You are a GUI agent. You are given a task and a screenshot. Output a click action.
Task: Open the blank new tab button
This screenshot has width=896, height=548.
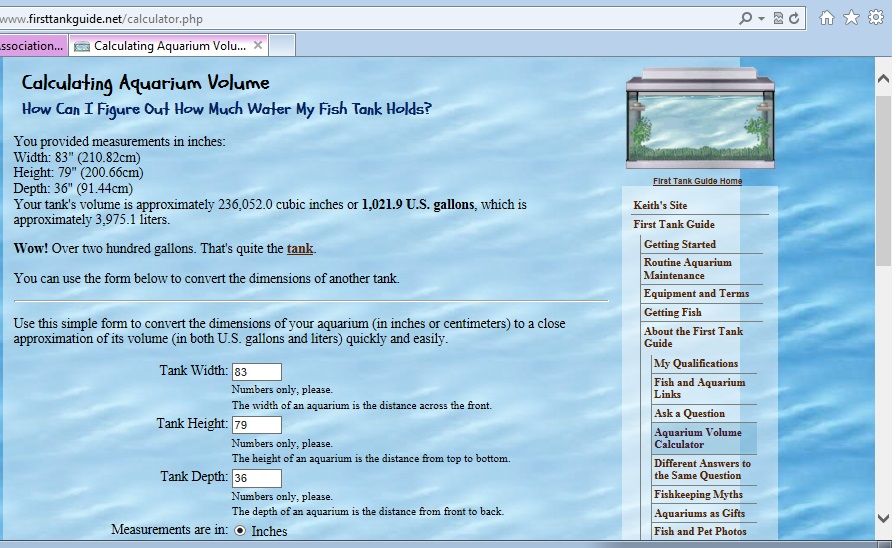tap(282, 45)
